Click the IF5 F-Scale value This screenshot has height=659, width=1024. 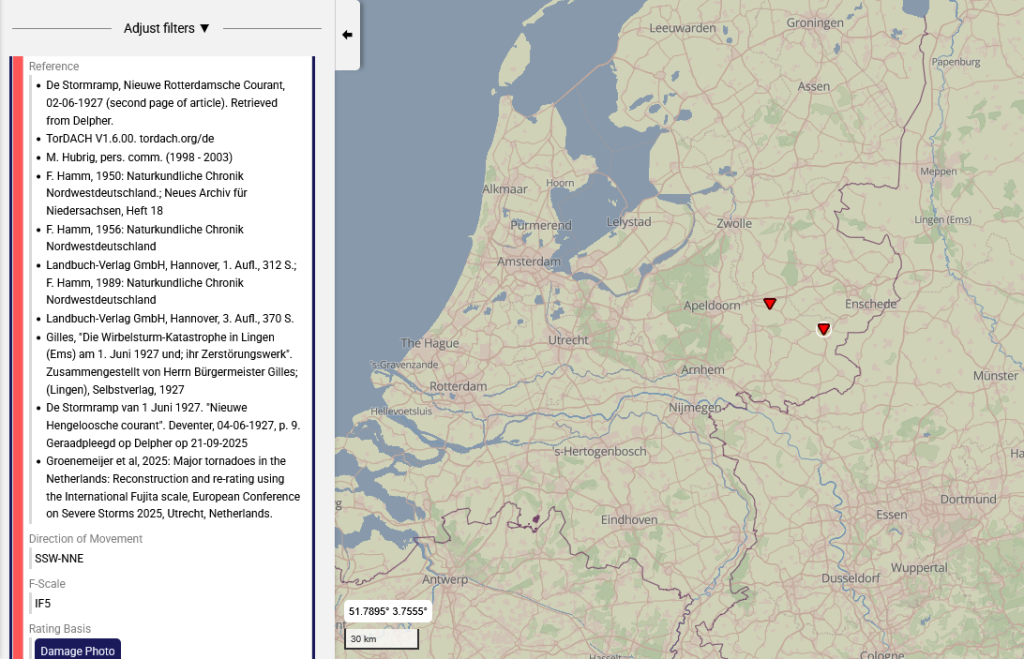coord(43,603)
